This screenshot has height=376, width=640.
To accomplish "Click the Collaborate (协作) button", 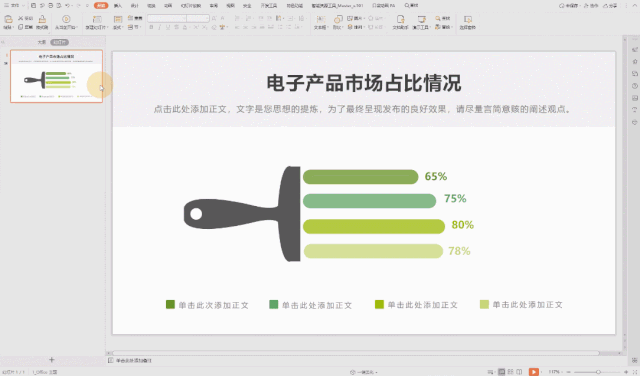I will [x=591, y=6].
